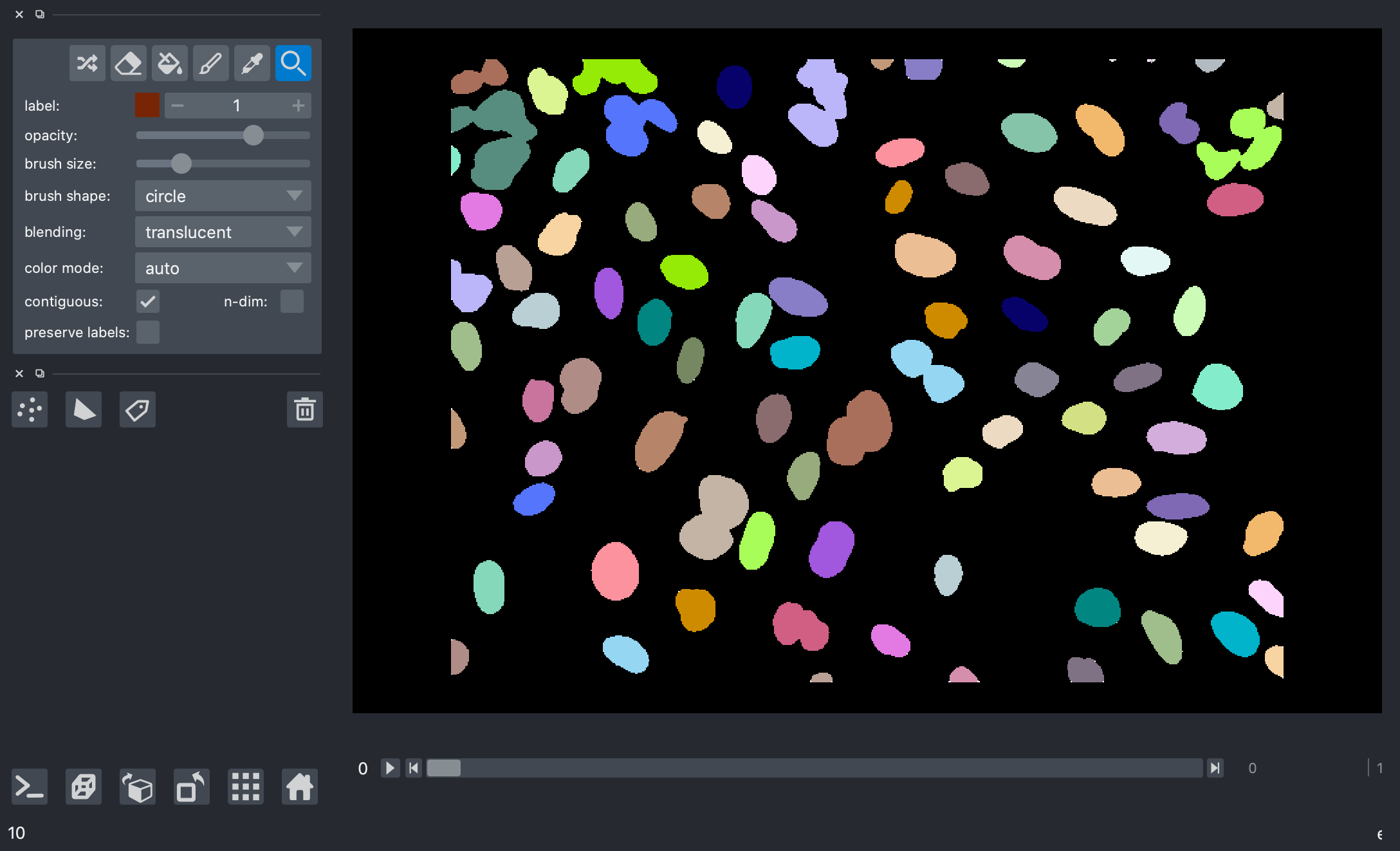Image resolution: width=1400 pixels, height=851 pixels.
Task: Switch to the pan/zoom tool
Action: pos(293,62)
